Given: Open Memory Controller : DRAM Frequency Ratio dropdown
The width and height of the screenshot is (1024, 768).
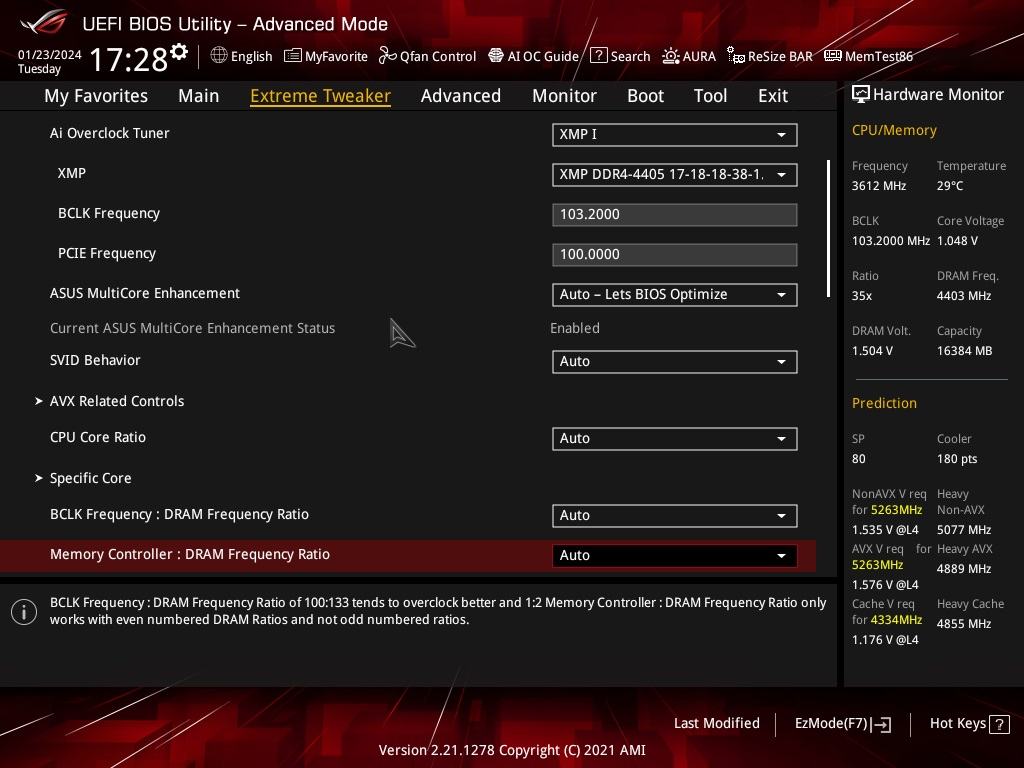Looking at the screenshot, I should pyautogui.click(x=675, y=556).
